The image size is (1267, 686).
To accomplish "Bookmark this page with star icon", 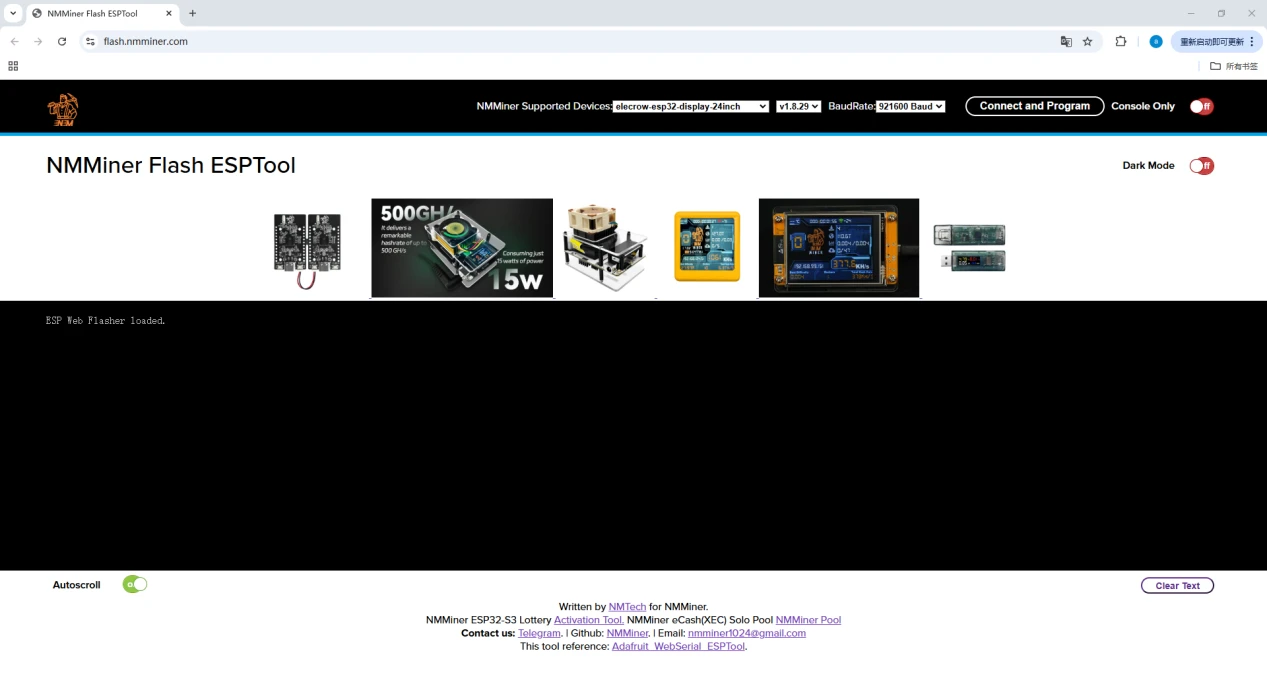I will pyautogui.click(x=1088, y=42).
